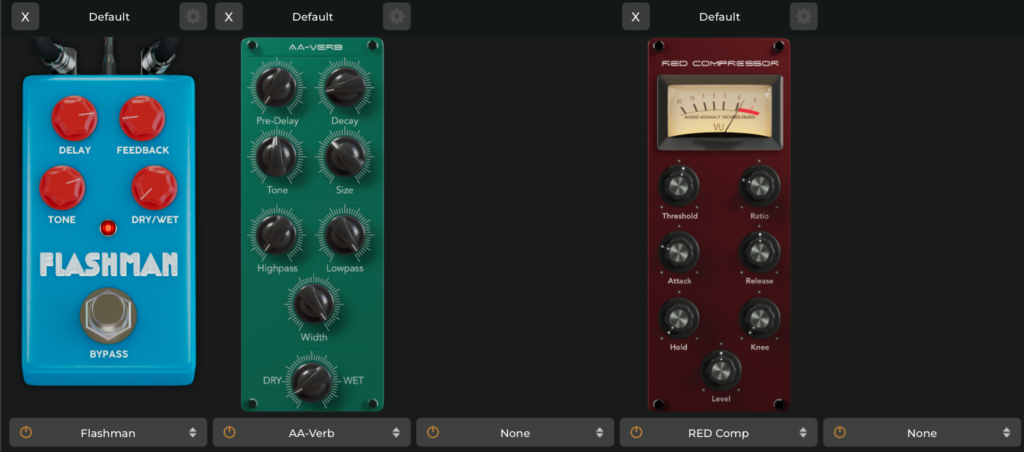
Task: Click the AA-Verb Decay knob
Action: (x=343, y=88)
